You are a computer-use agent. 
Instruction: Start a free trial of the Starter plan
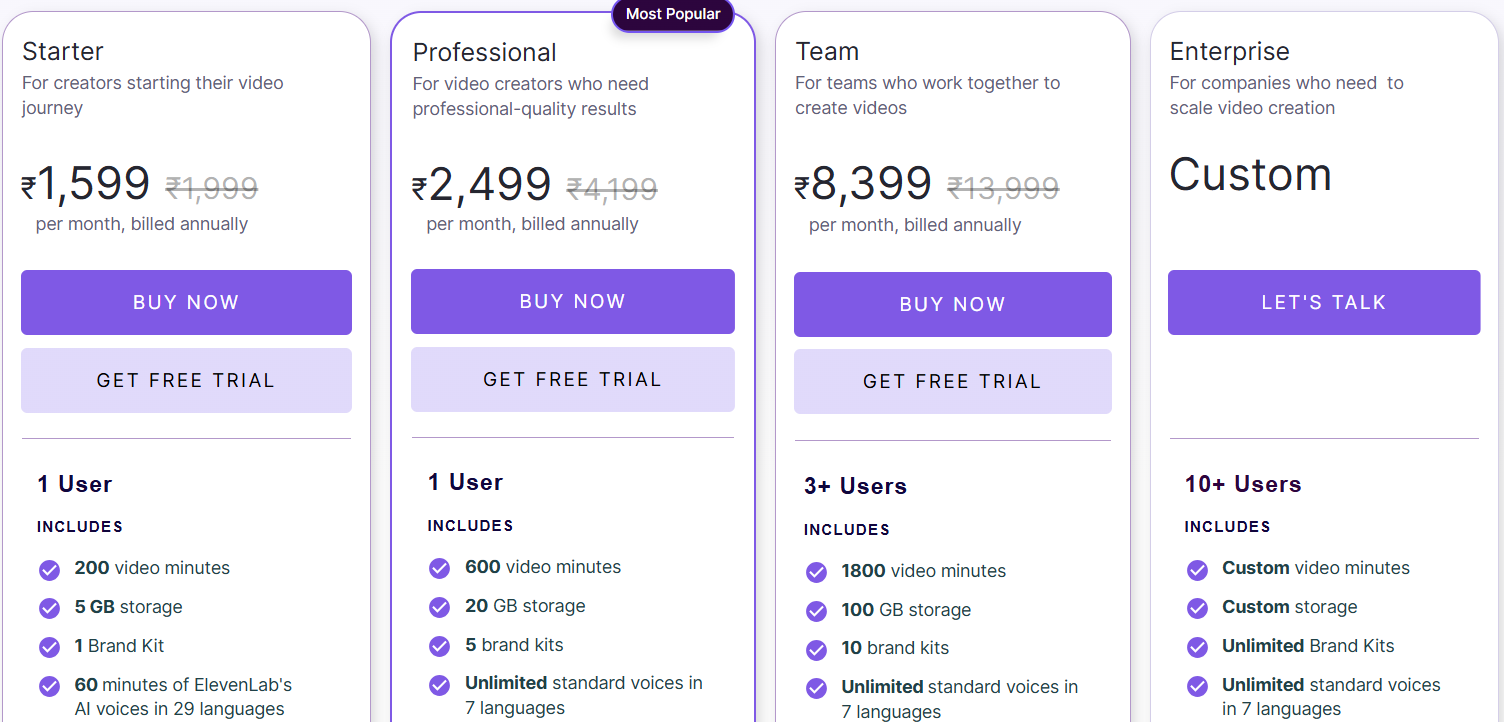(186, 380)
